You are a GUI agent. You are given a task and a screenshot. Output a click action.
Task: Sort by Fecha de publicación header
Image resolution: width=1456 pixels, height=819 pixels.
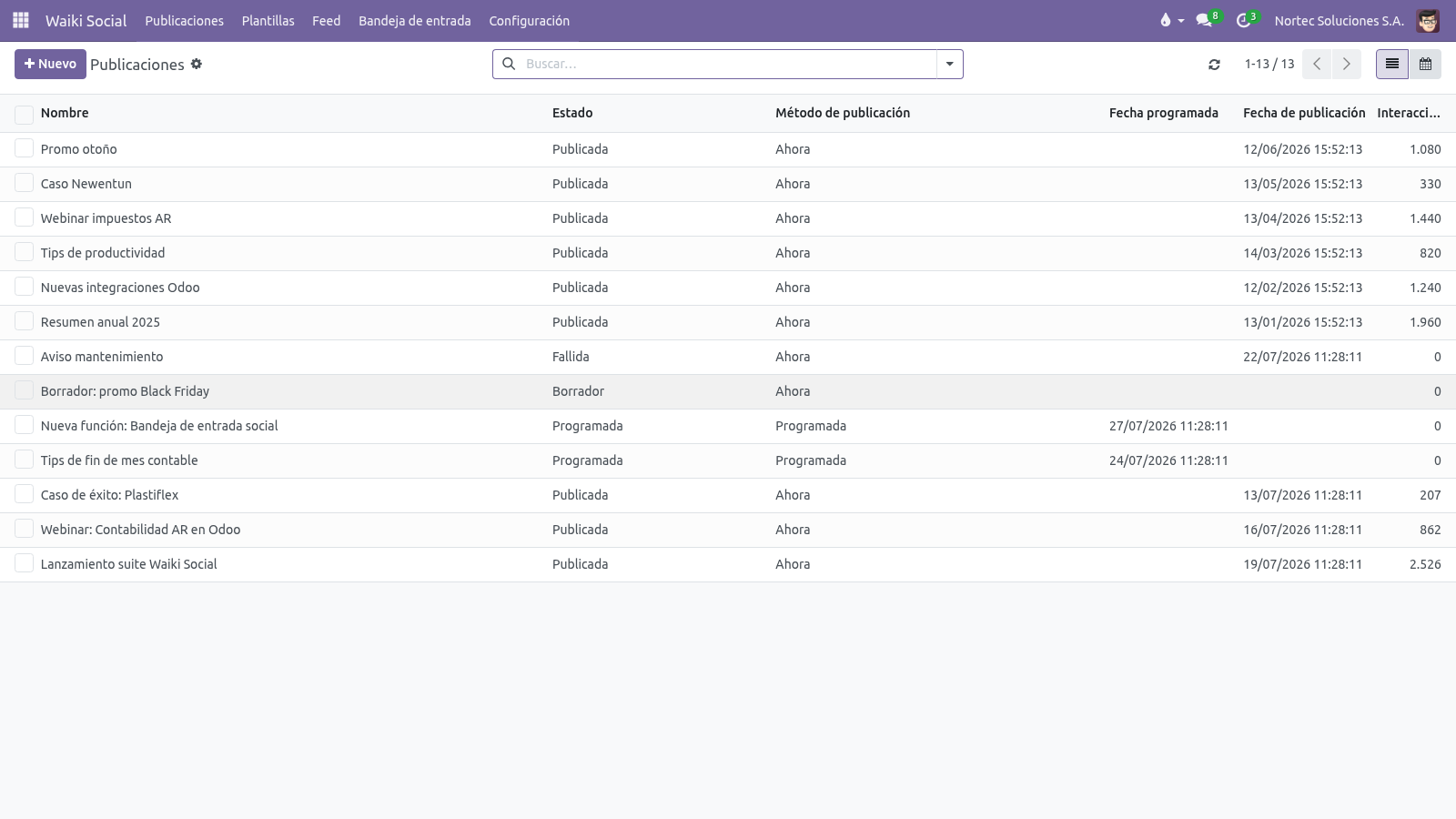pyautogui.click(x=1304, y=113)
